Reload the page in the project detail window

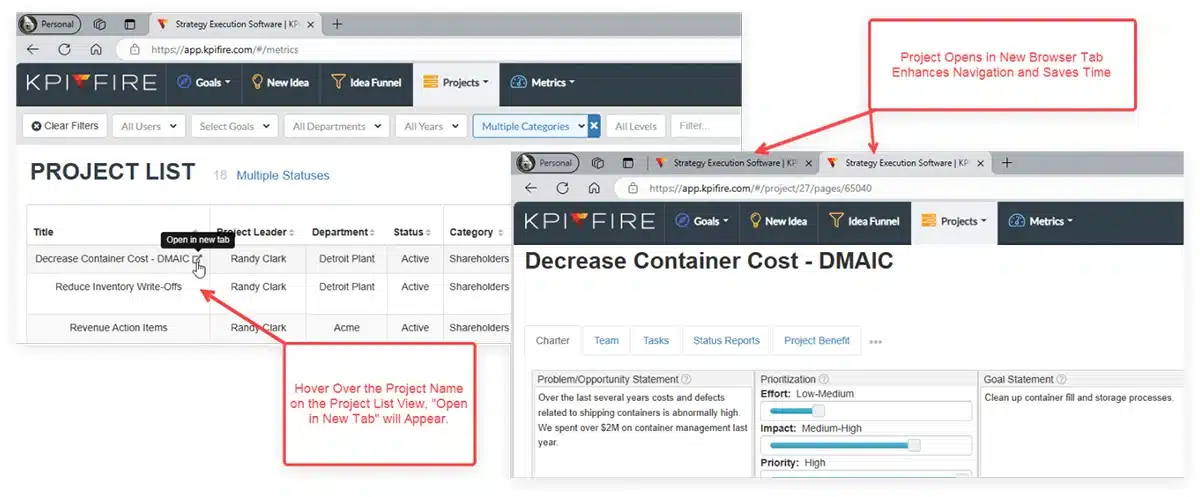563,188
